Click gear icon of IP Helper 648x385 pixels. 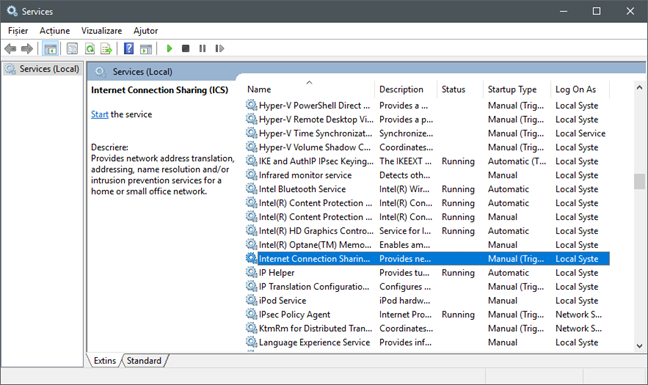pyautogui.click(x=251, y=272)
